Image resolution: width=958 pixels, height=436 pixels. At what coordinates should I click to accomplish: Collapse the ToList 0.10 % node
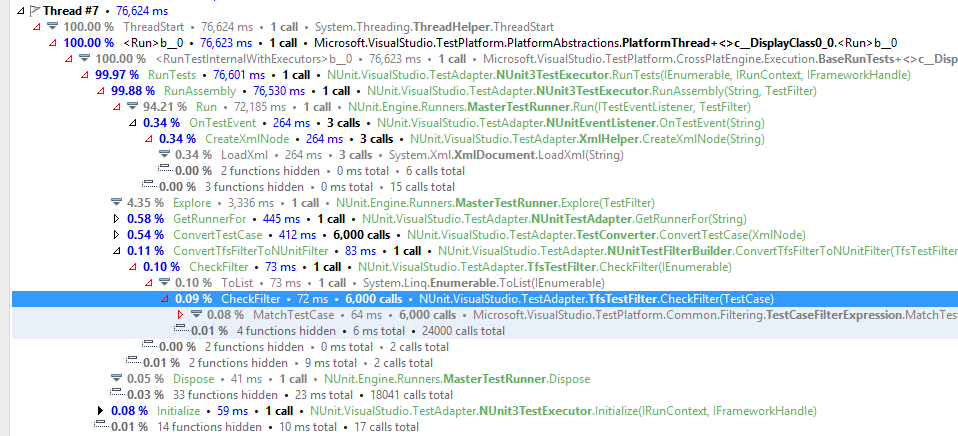148,283
